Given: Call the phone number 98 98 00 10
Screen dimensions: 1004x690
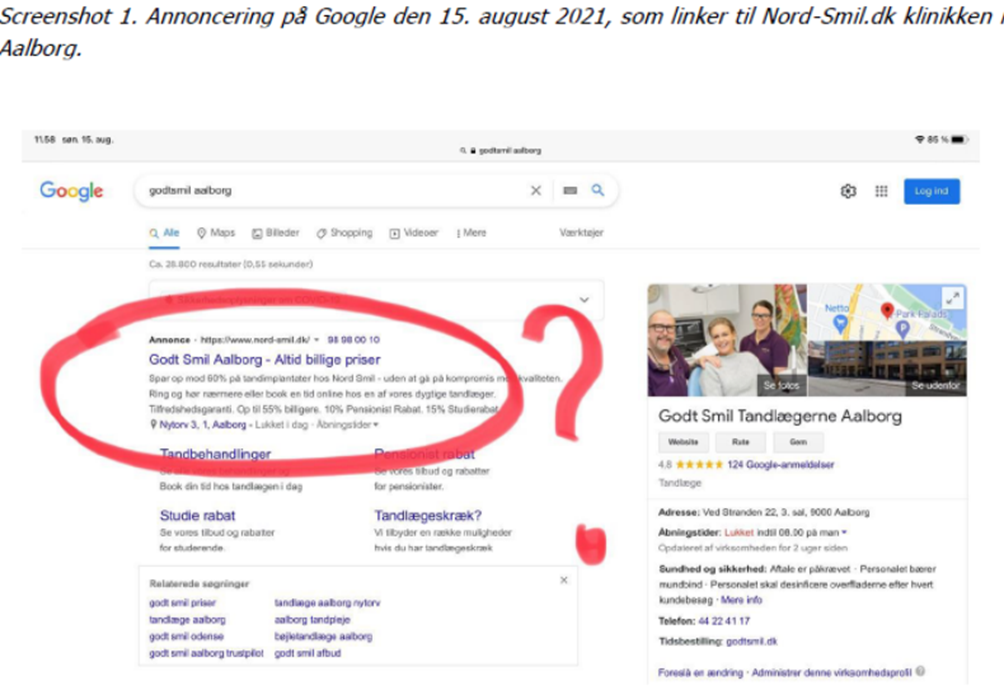Looking at the screenshot, I should pyautogui.click(x=353, y=340).
